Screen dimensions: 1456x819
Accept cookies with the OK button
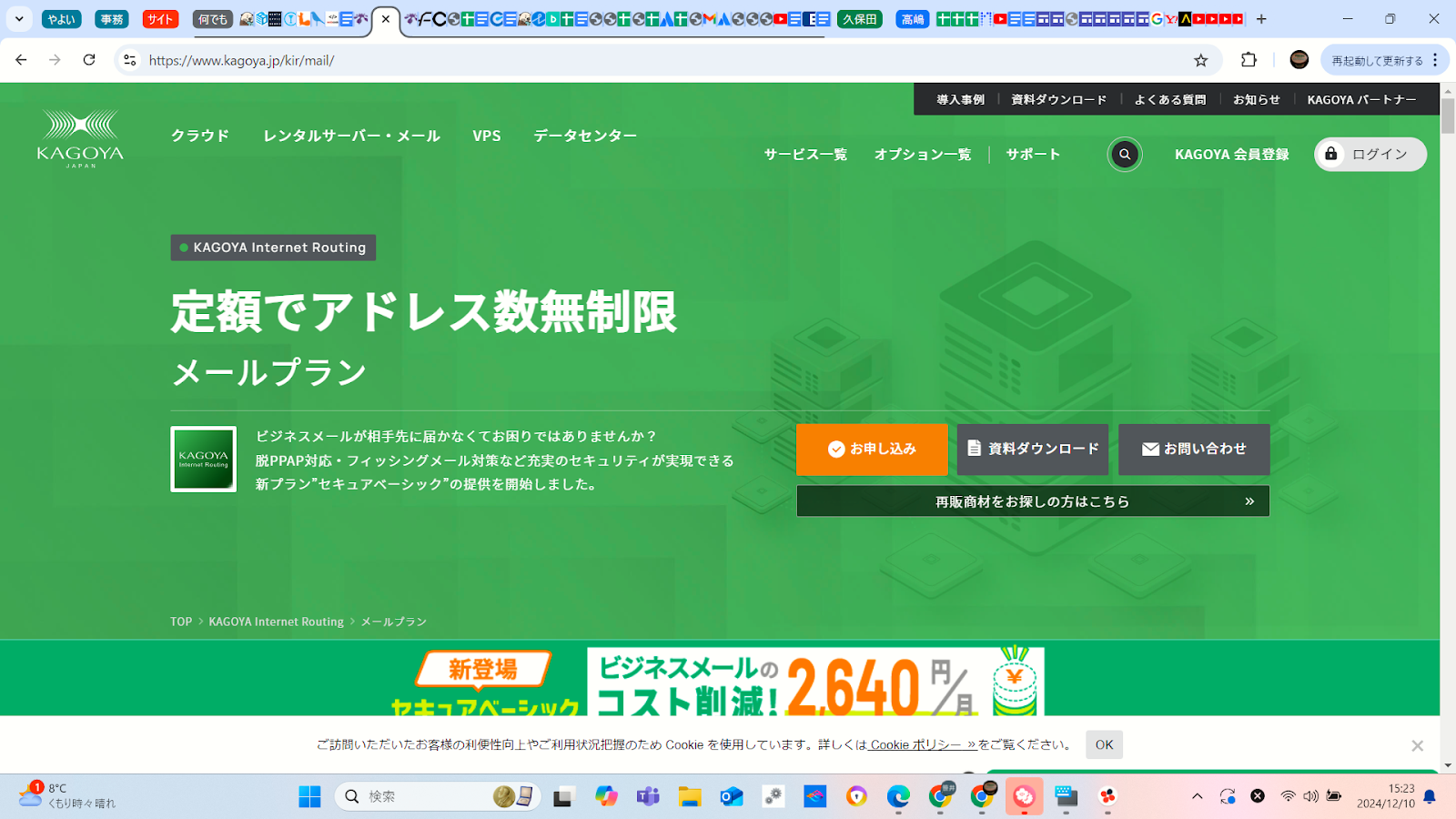pos(1104,744)
